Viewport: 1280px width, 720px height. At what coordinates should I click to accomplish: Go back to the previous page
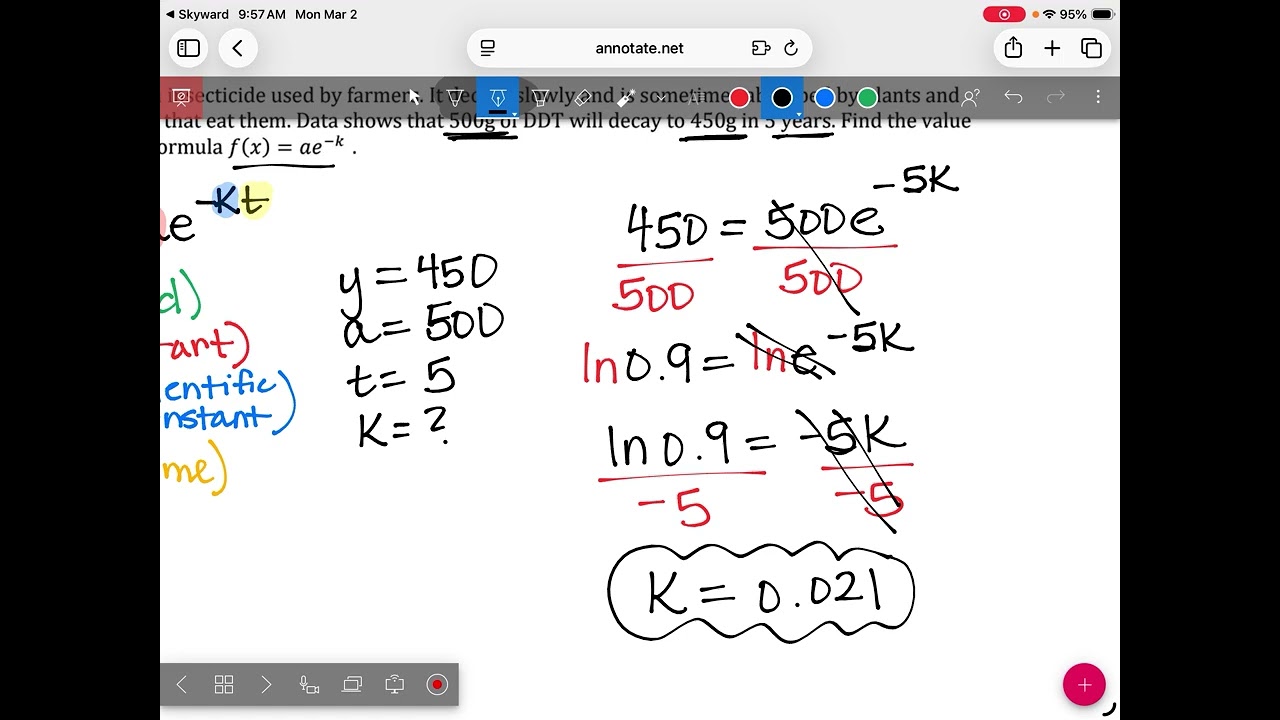237,48
